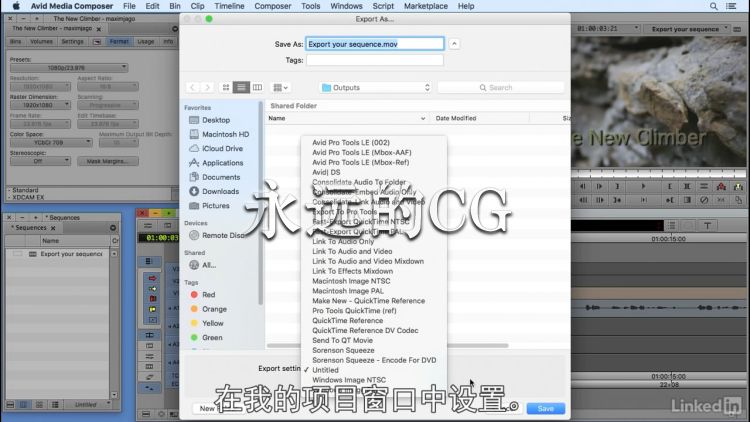Click the Clear Marks circle-slash icon

tap(704, 200)
